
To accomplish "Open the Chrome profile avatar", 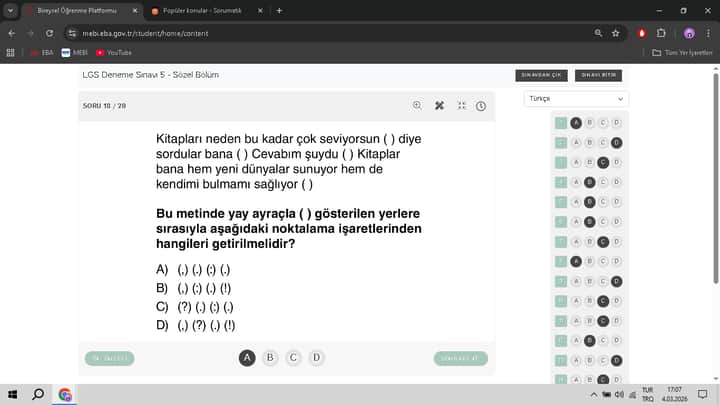I will click(x=689, y=33).
